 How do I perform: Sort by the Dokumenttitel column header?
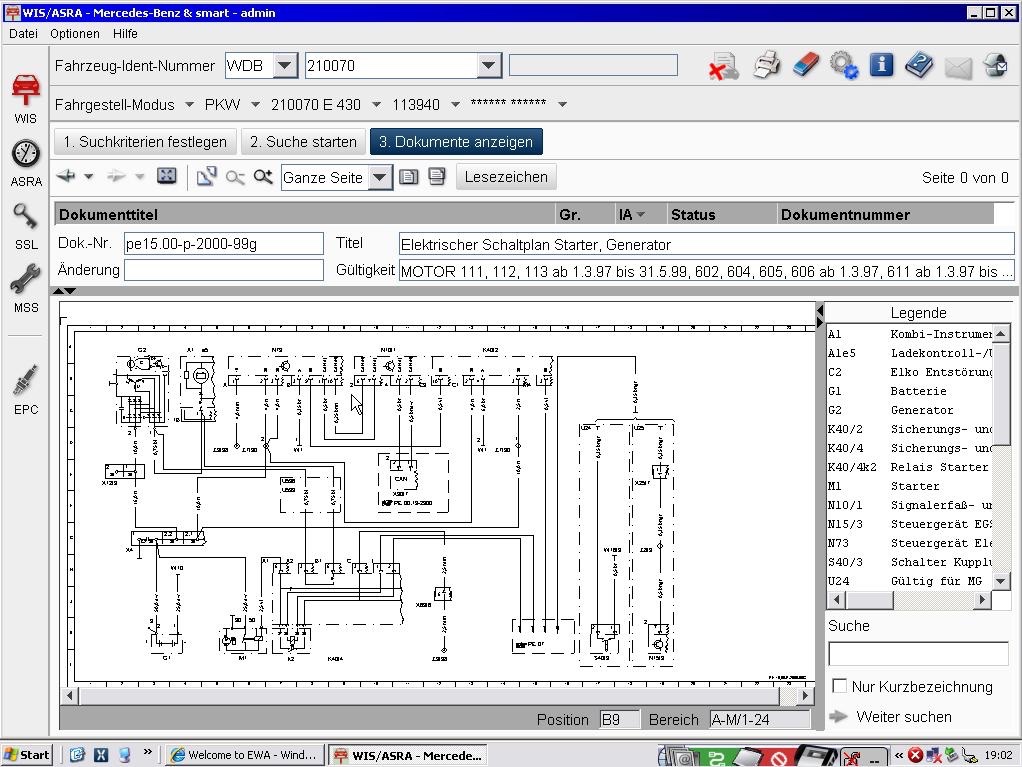[x=304, y=214]
